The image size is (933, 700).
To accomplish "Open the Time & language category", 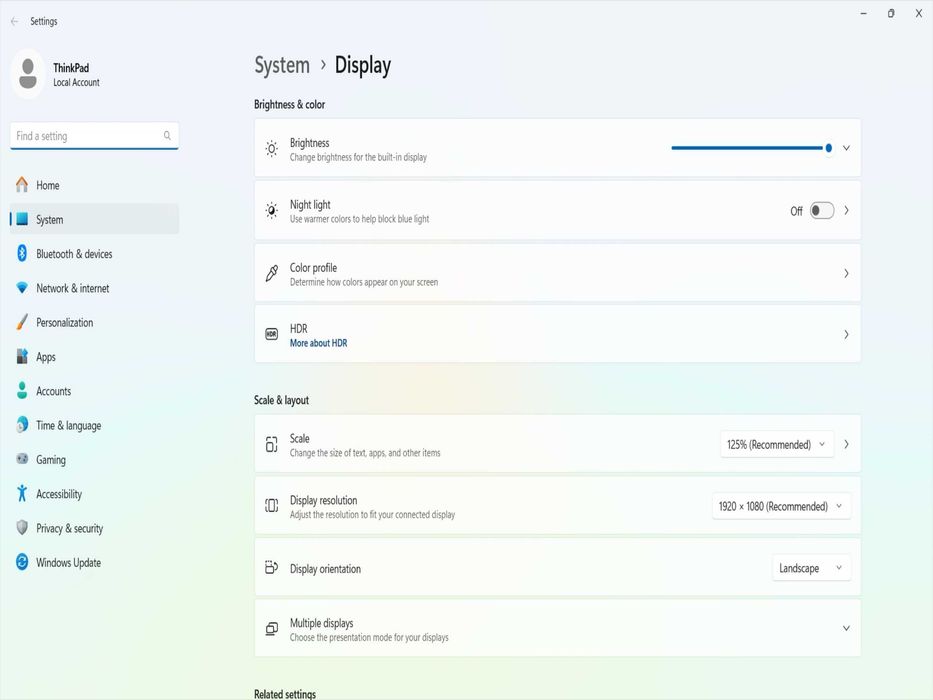I will tap(94, 425).
